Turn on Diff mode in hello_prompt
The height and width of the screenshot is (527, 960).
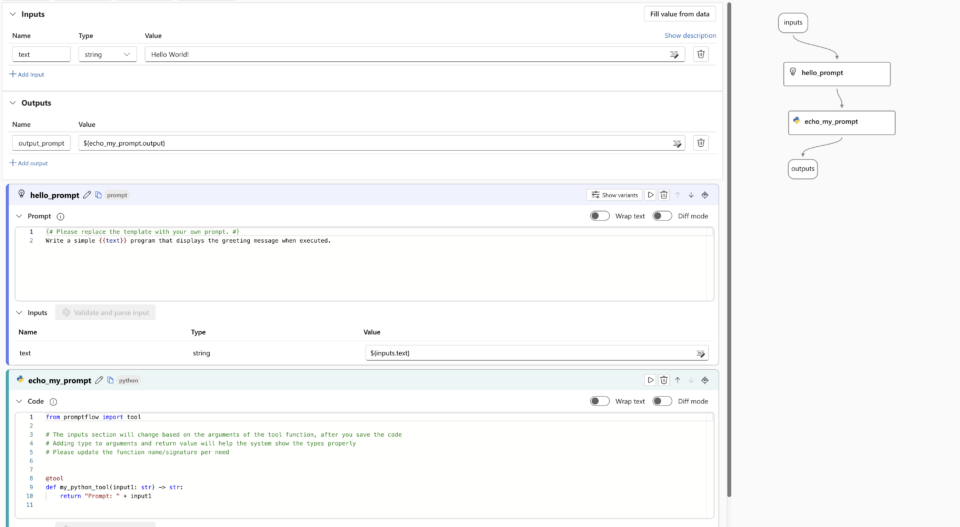coord(661,216)
